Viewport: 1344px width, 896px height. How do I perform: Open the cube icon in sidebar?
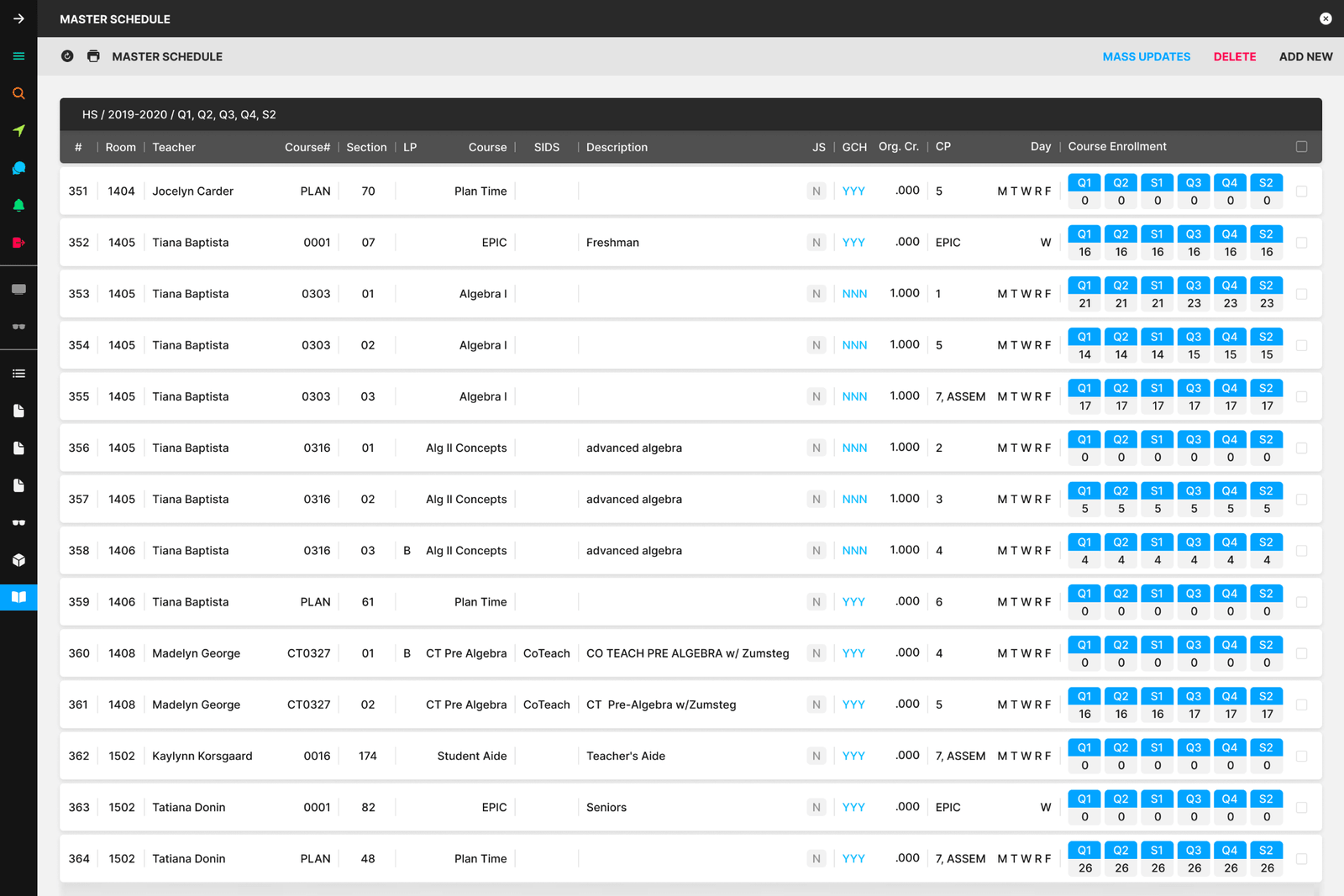(18, 560)
